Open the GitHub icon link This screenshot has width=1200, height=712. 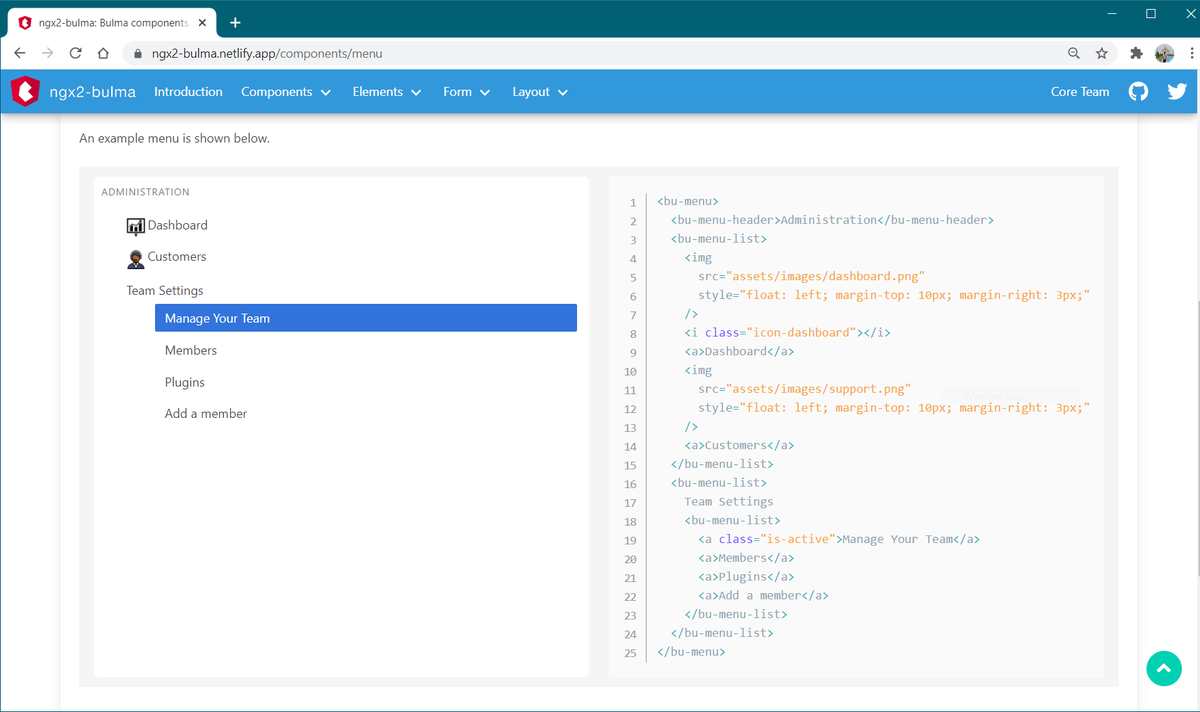point(1139,91)
